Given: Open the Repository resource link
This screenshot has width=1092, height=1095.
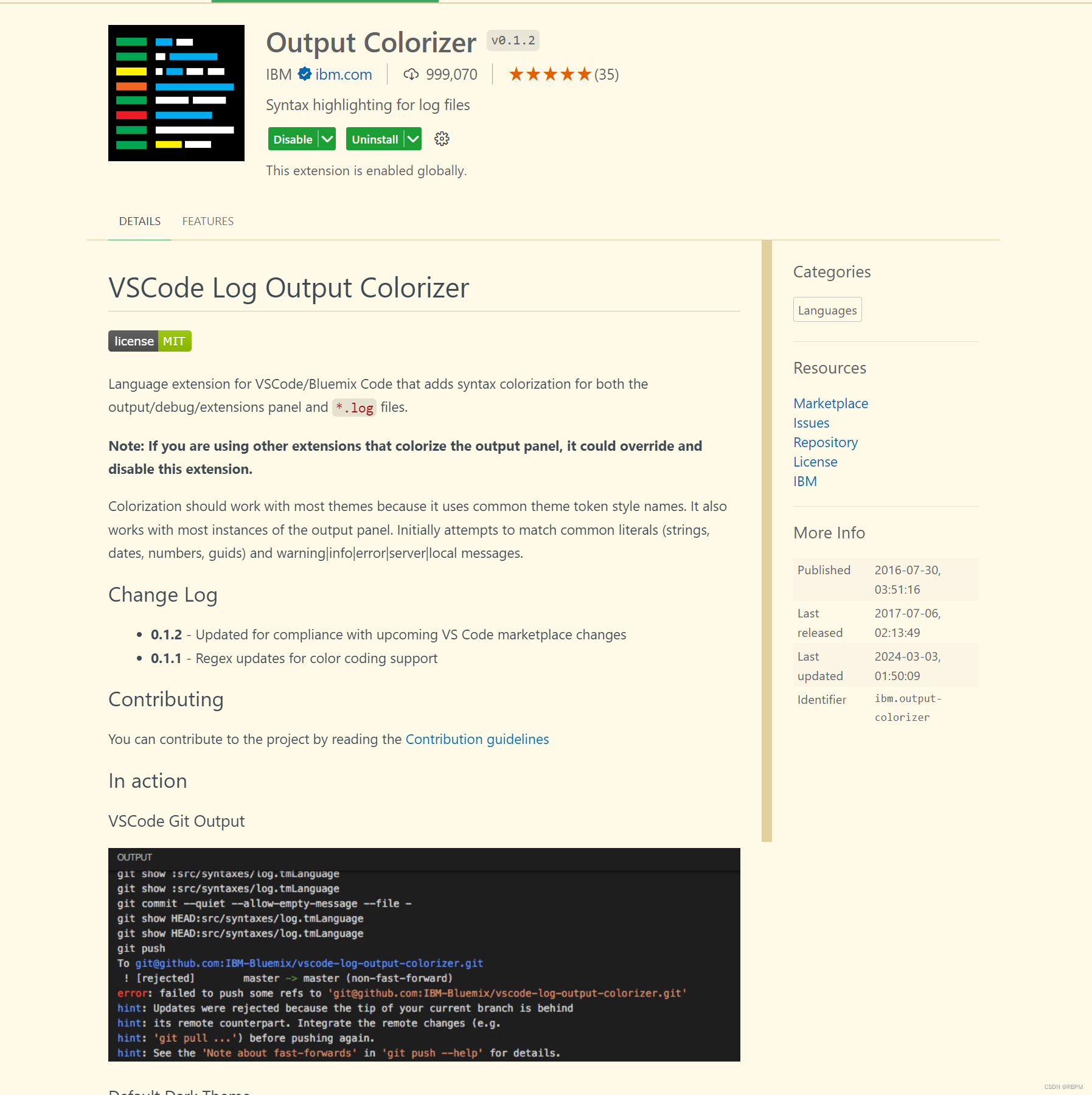Looking at the screenshot, I should (x=825, y=442).
